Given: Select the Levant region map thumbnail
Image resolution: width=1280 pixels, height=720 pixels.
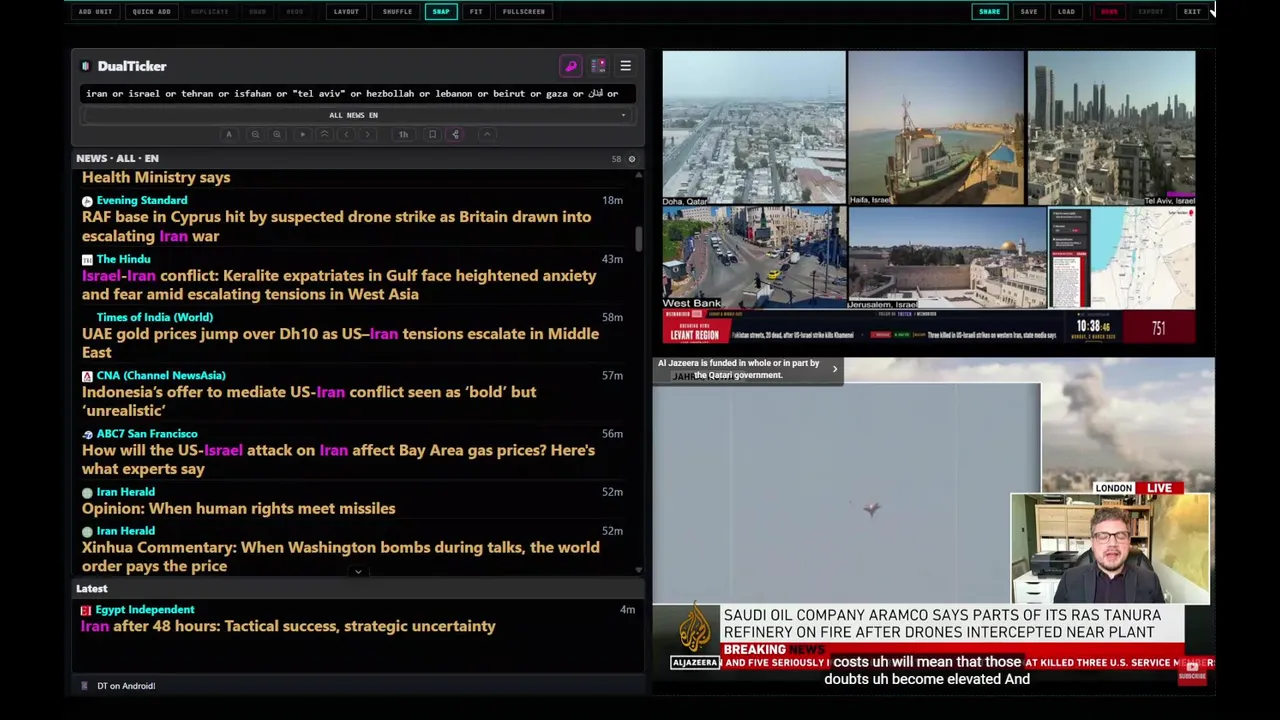Looking at the screenshot, I should click(x=1122, y=258).
